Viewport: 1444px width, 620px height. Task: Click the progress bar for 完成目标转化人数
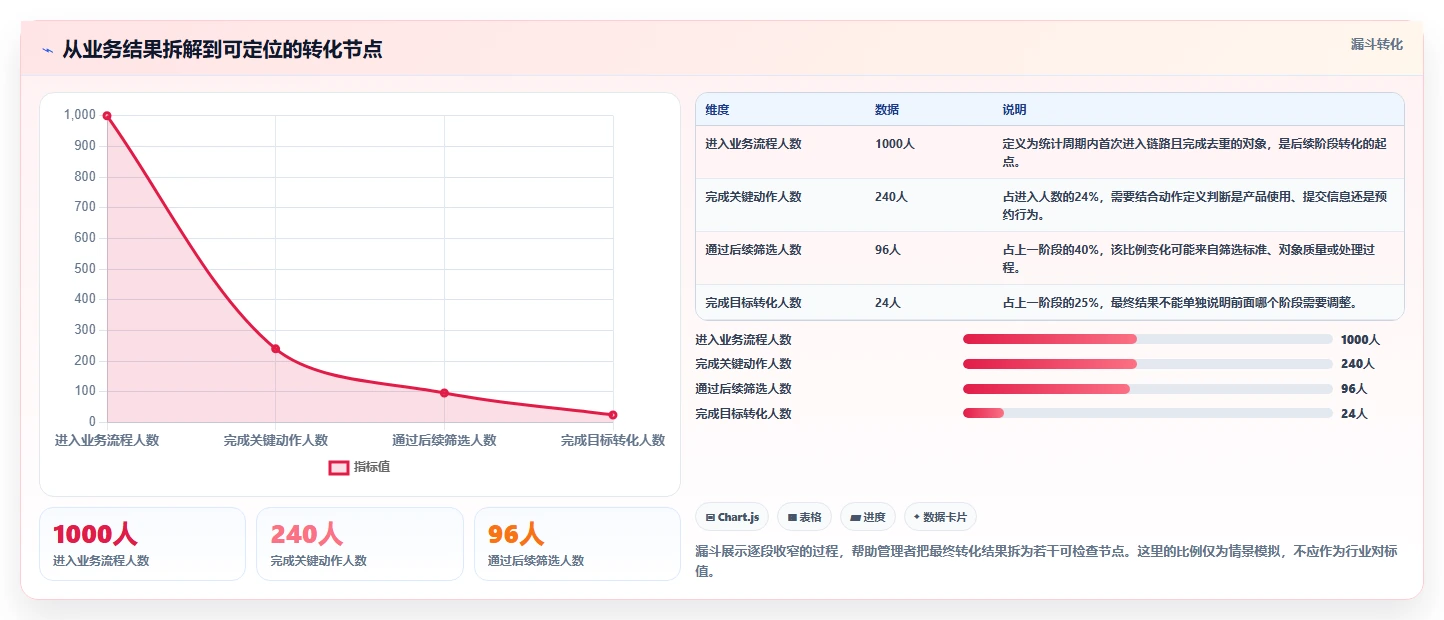point(1147,413)
